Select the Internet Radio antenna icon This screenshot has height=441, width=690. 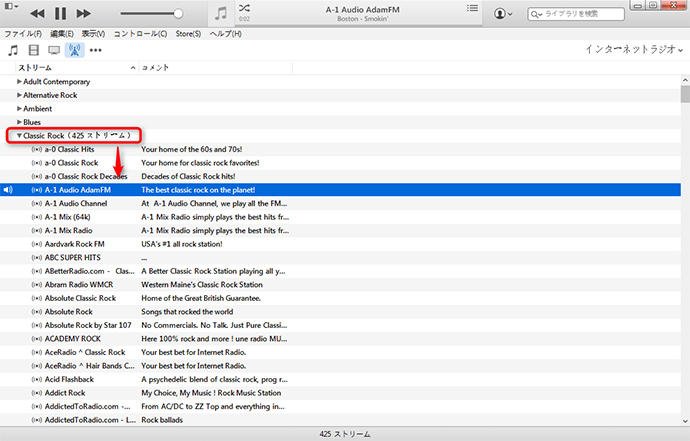75,50
